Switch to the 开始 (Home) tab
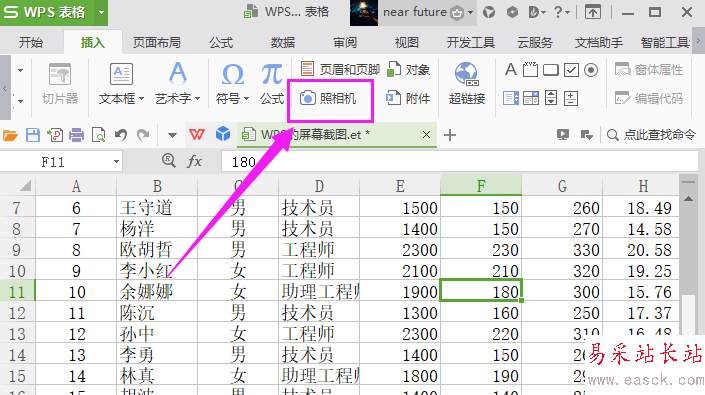Image resolution: width=705 pixels, height=395 pixels. (x=31, y=42)
